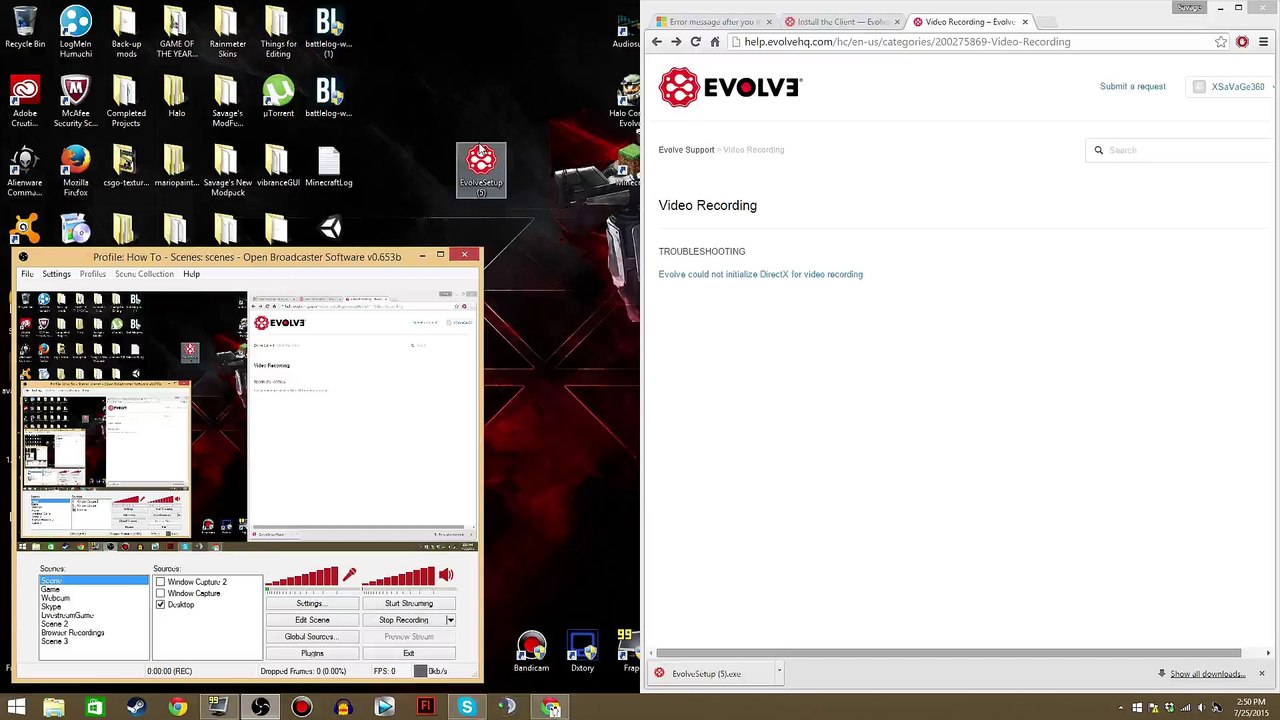1280x720 pixels.
Task: Mute desktop audio speaker icon in OBS
Action: (446, 575)
